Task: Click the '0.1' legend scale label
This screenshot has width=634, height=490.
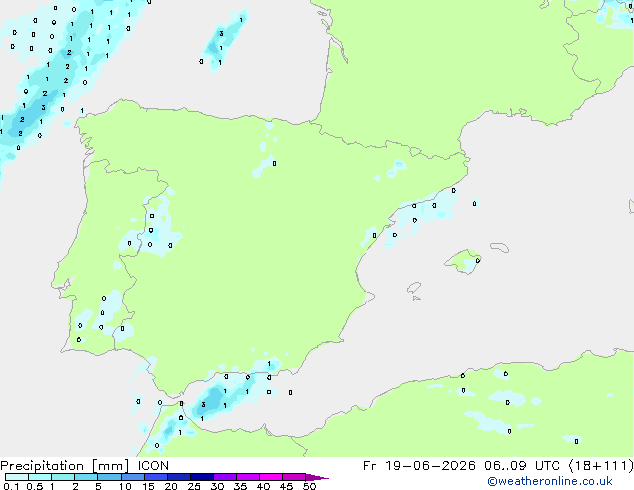Action: pyautogui.click(x=11, y=486)
